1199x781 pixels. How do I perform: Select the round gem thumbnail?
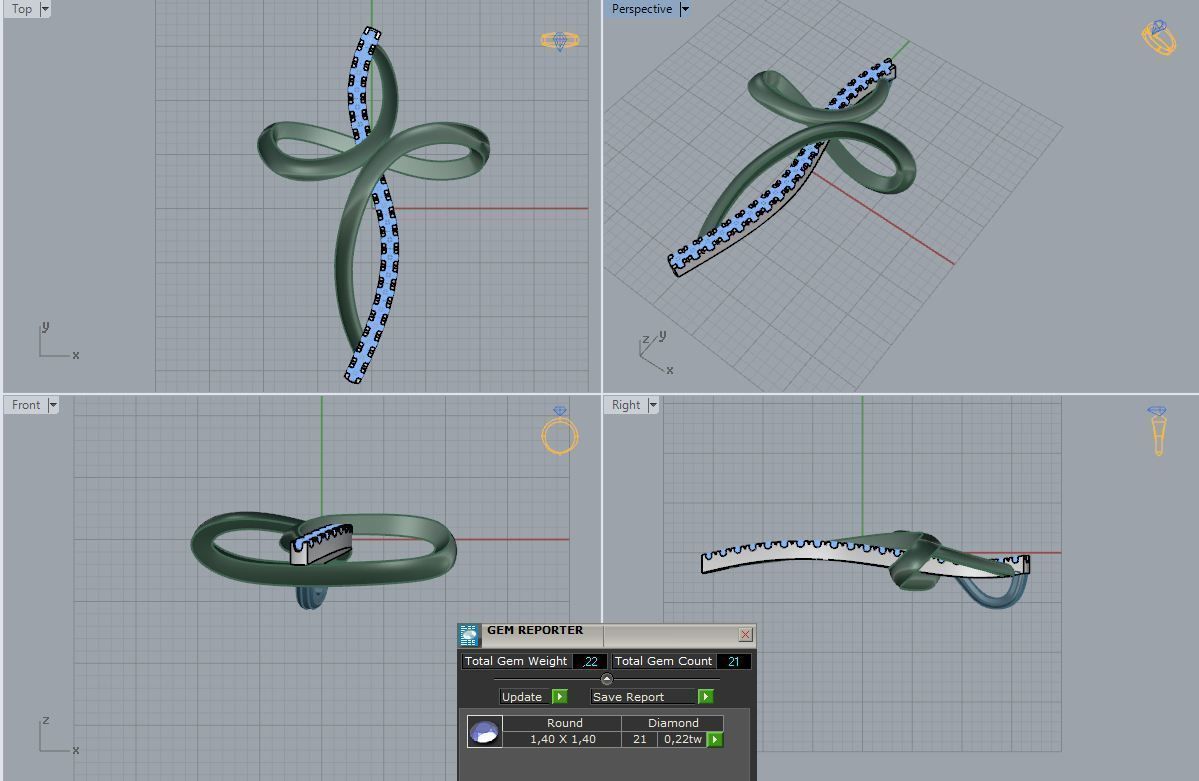485,732
